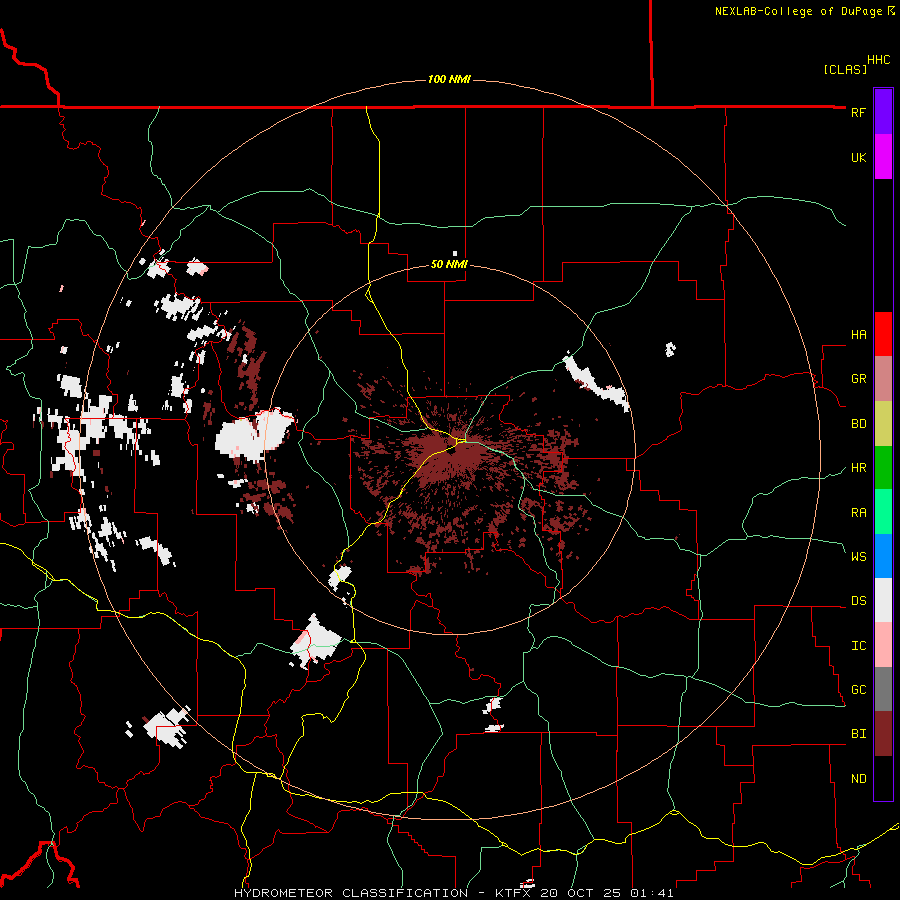The width and height of the screenshot is (900, 900).
Task: Click the 'BD' legend label
Action: click(858, 424)
